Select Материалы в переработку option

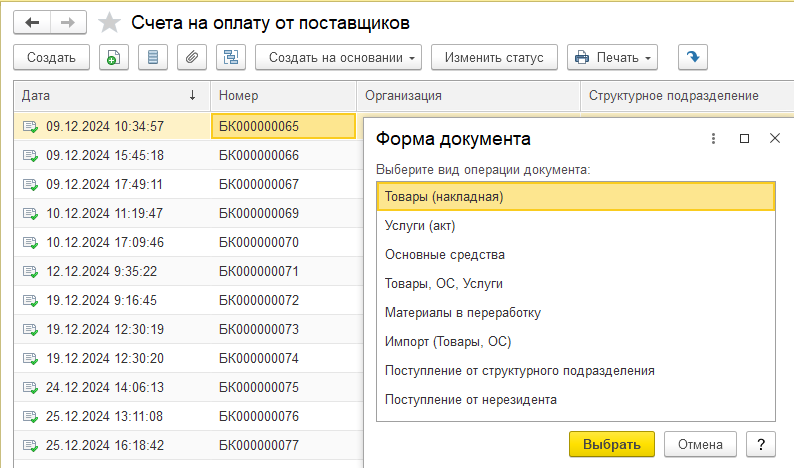point(463,313)
